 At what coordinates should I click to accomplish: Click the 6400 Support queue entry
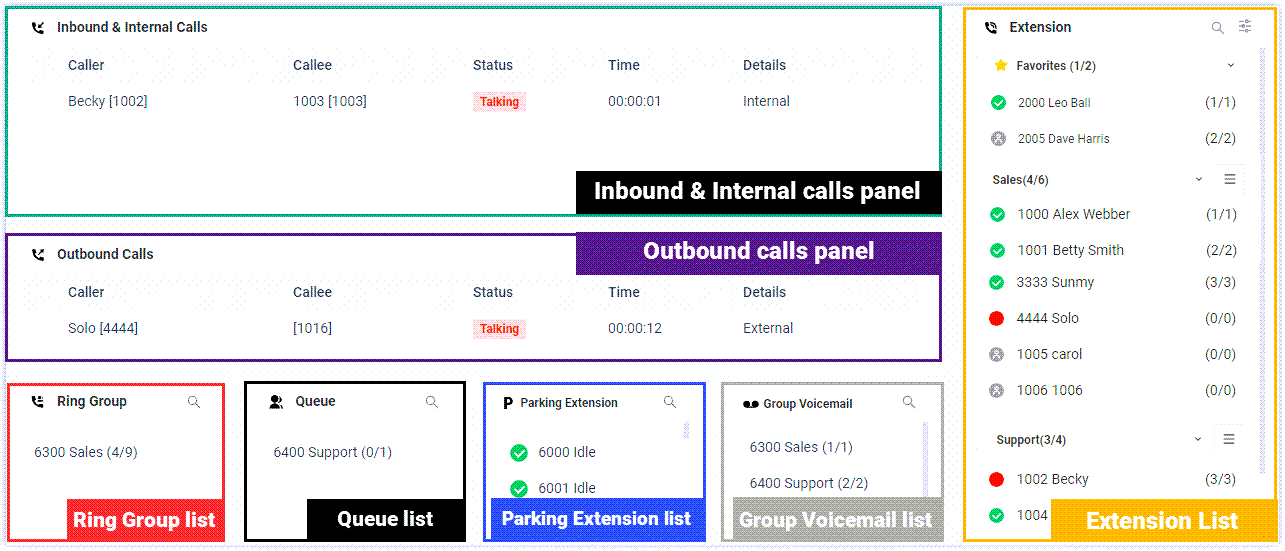click(x=332, y=452)
